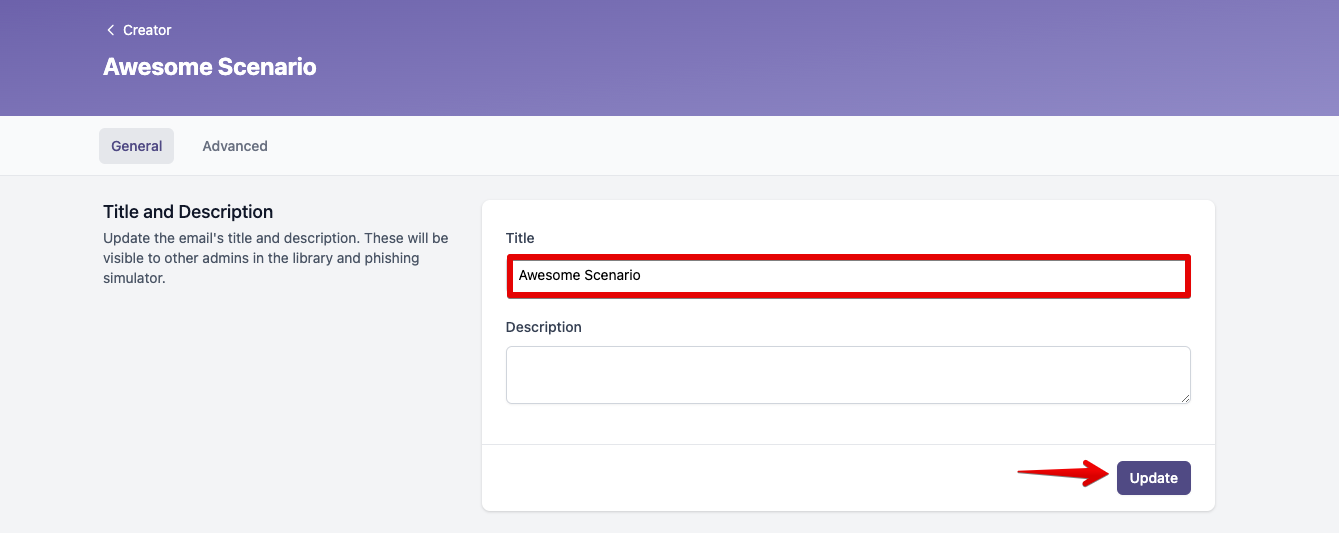Click the Title field label
This screenshot has width=1339, height=533.
(520, 238)
